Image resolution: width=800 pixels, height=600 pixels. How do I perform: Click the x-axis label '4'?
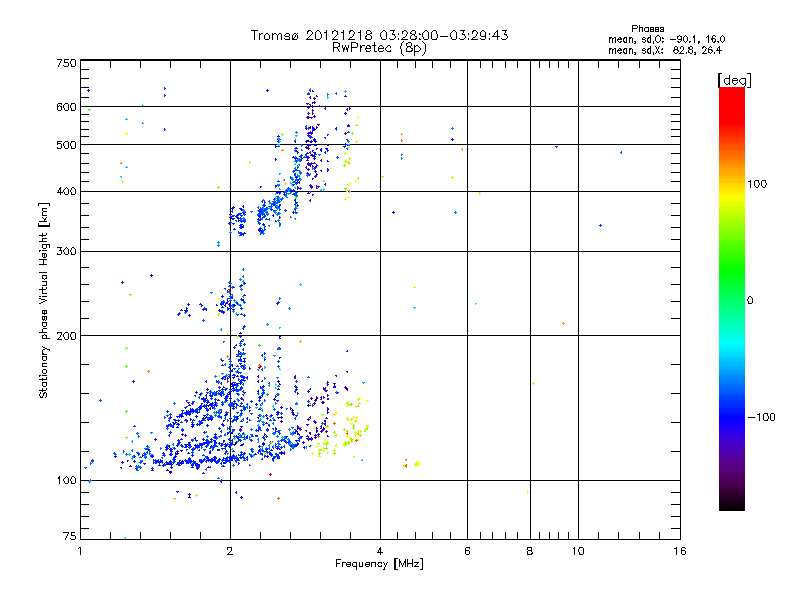click(x=380, y=551)
